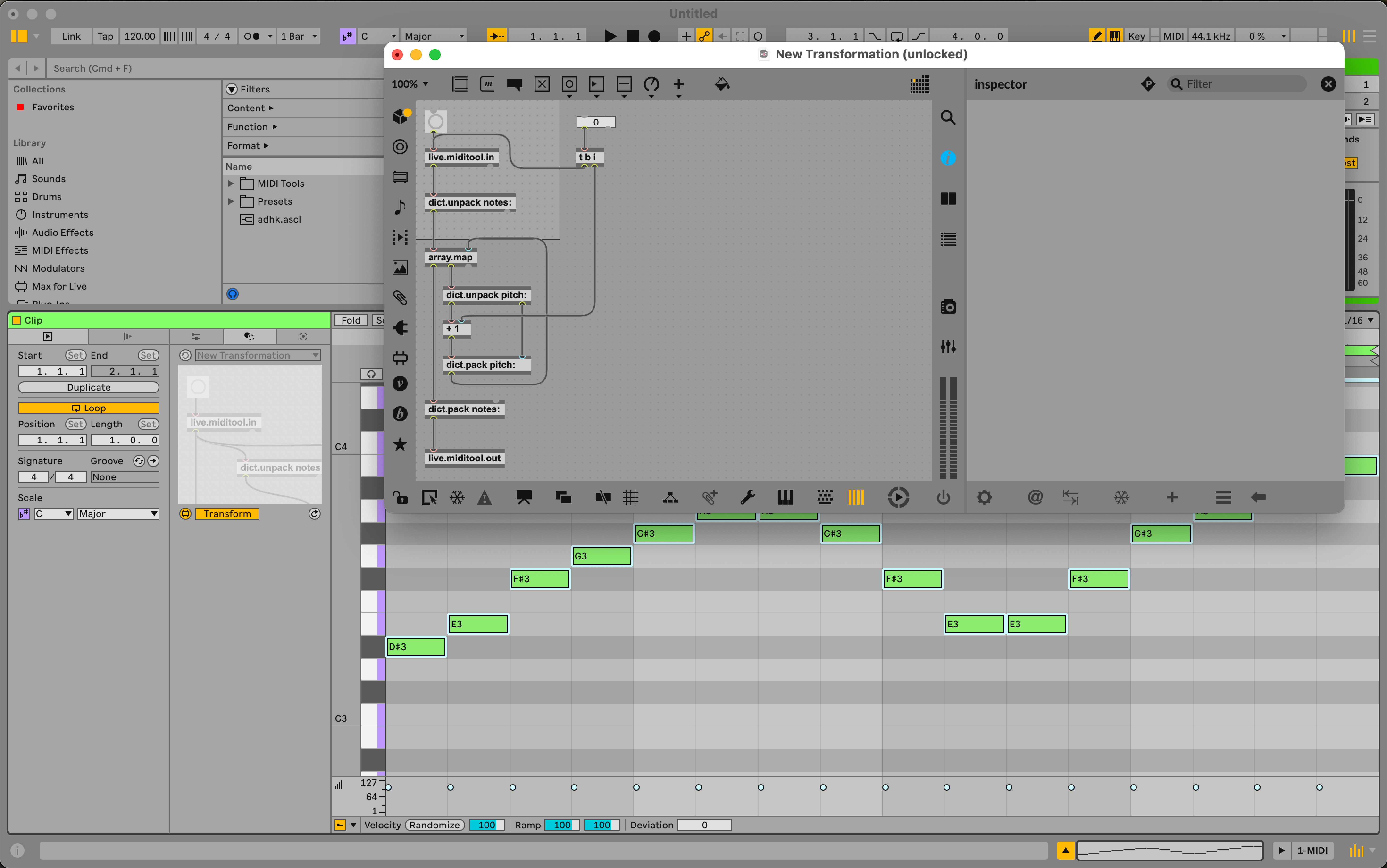Toggle Max audio power button
The height and width of the screenshot is (868, 1387).
pyautogui.click(x=943, y=497)
